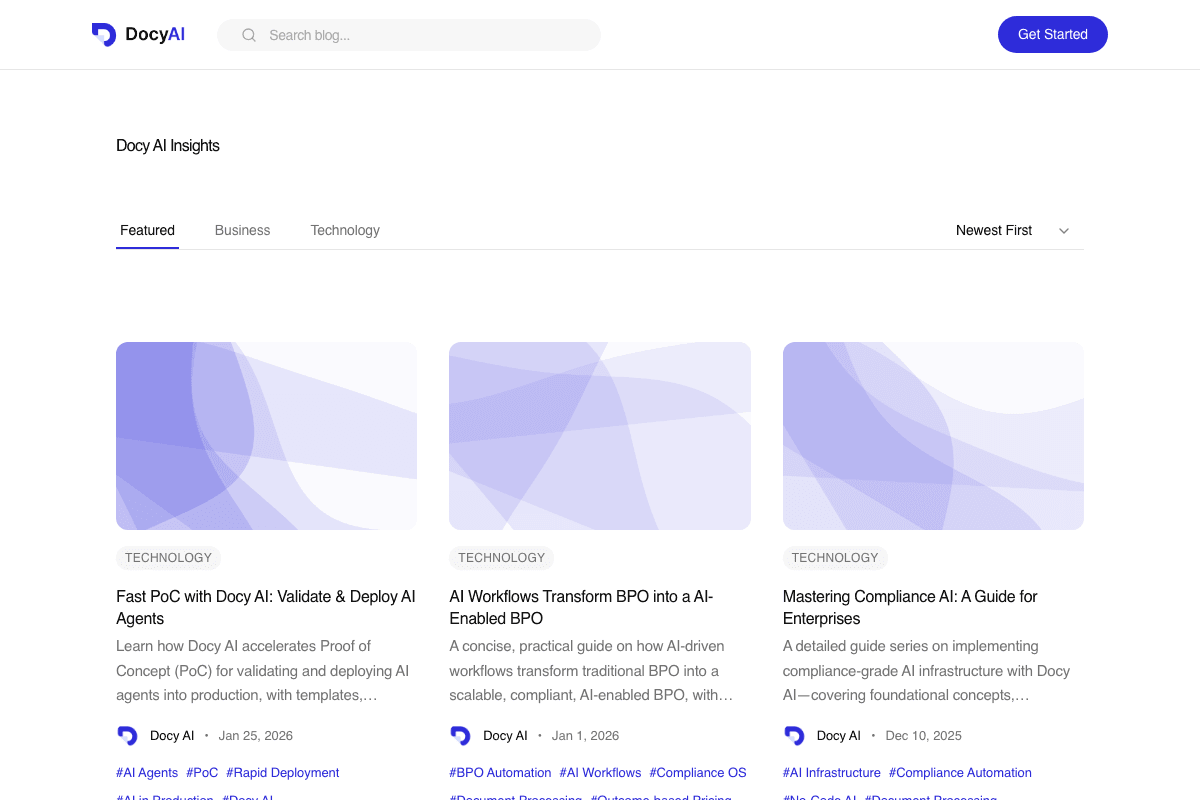Click the DocyAI logo icon in header
This screenshot has width=1200, height=800.
[104, 33]
